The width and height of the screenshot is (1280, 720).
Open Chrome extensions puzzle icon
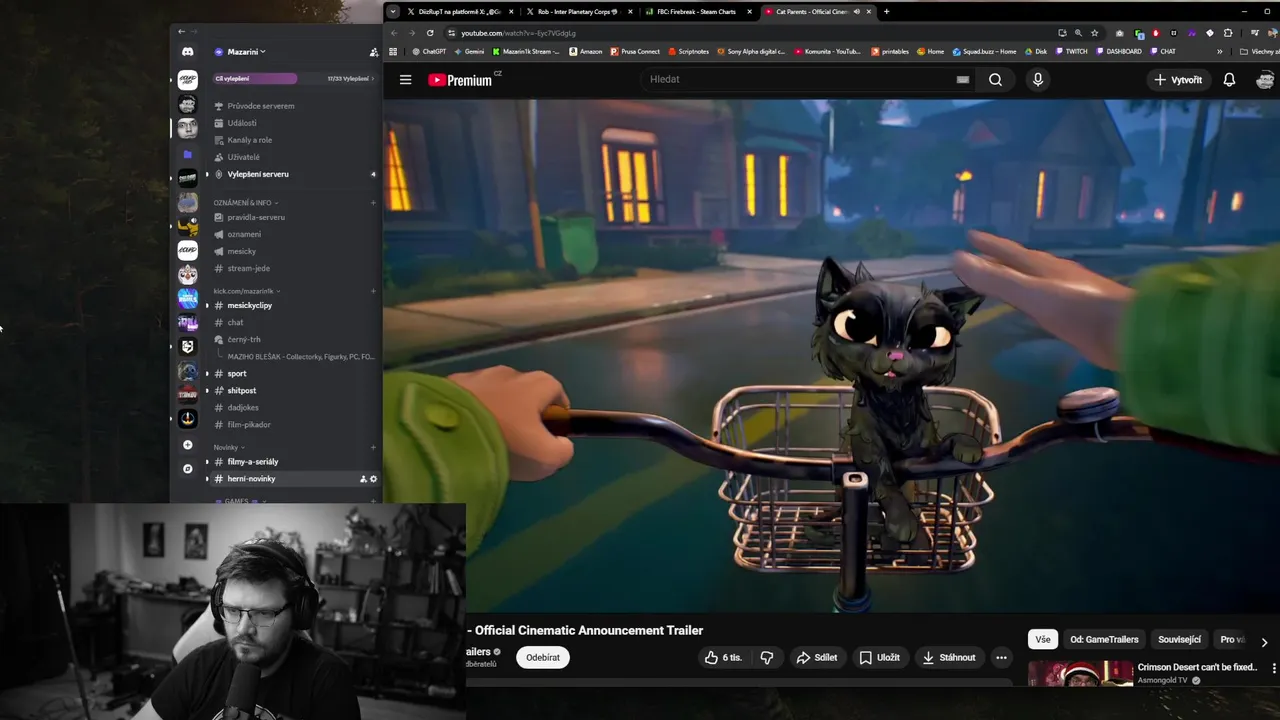pos(1228,33)
